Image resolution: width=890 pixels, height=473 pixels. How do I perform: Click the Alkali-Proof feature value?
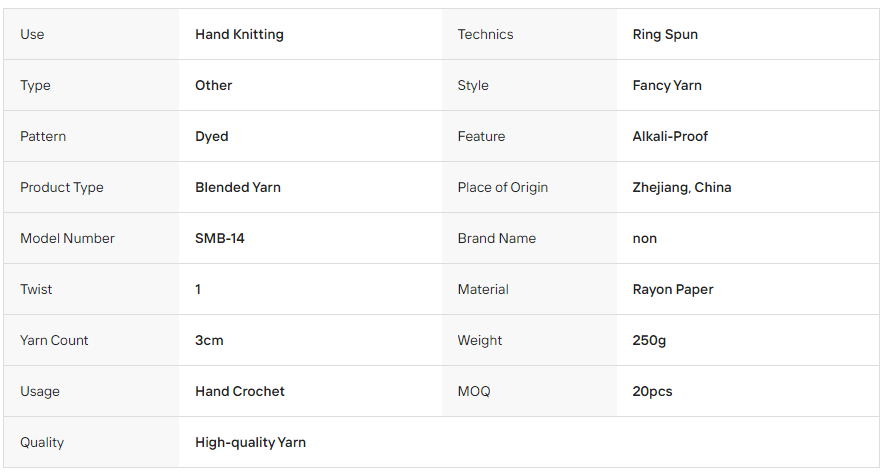click(670, 136)
